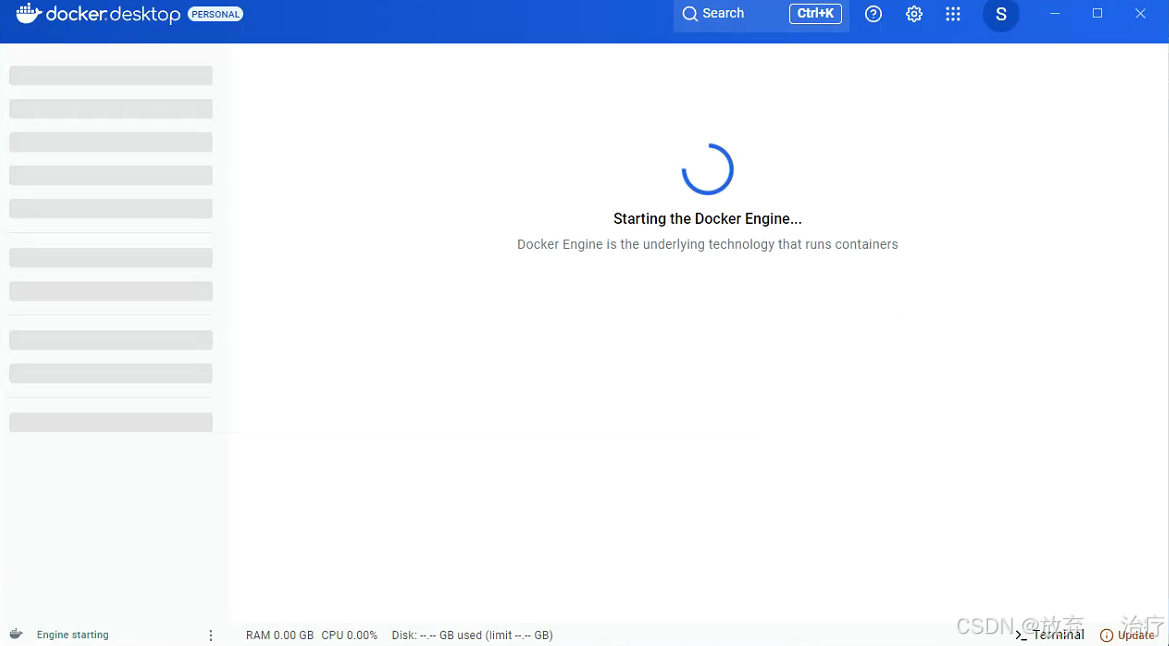Click the magnifying glass search icon

690,13
